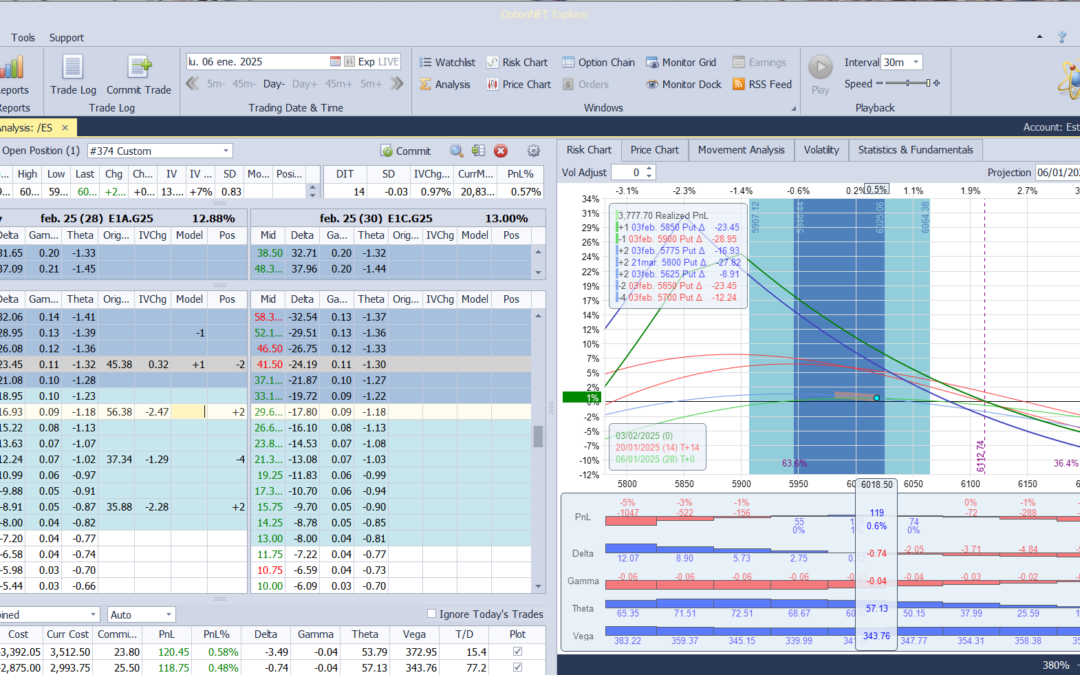This screenshot has width=1080, height=675.
Task: Click the red X delete position icon
Action: (x=501, y=151)
